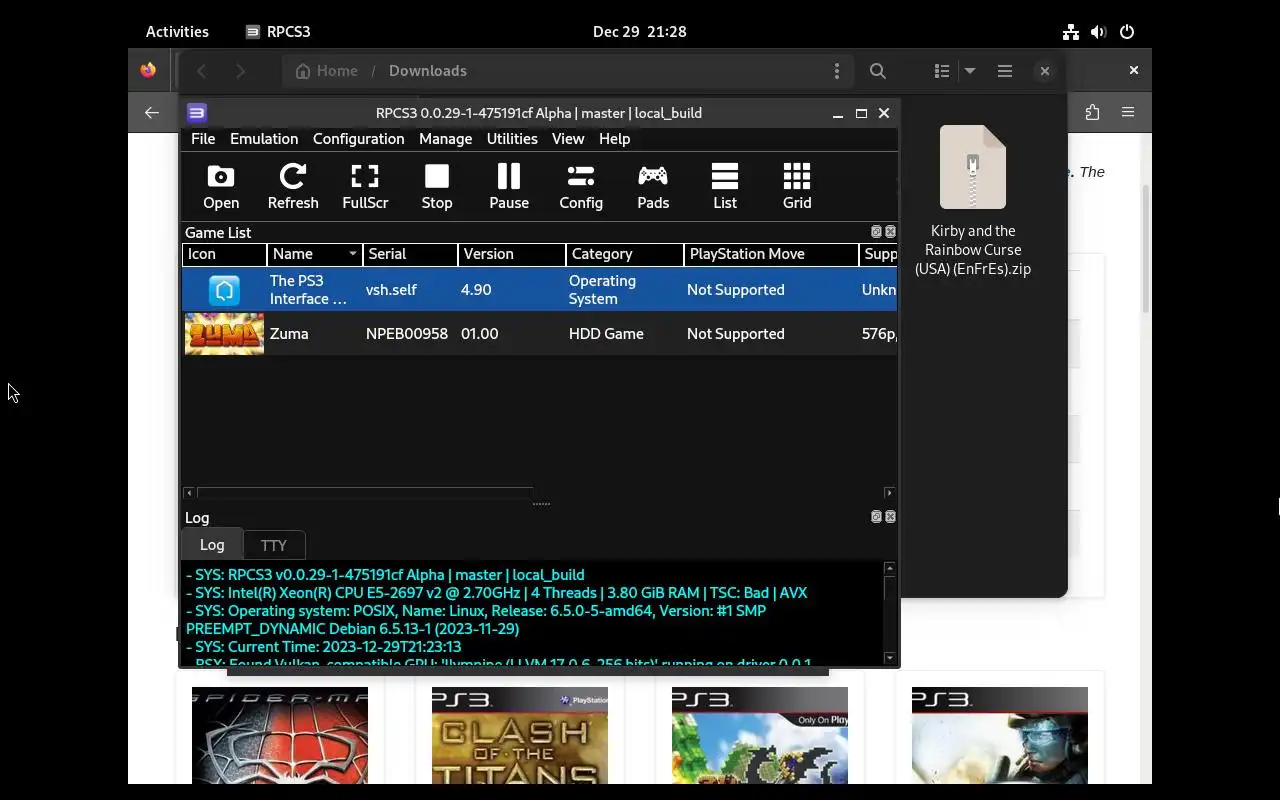Switch to the TTY tab
The image size is (1280, 800).
[x=273, y=545]
